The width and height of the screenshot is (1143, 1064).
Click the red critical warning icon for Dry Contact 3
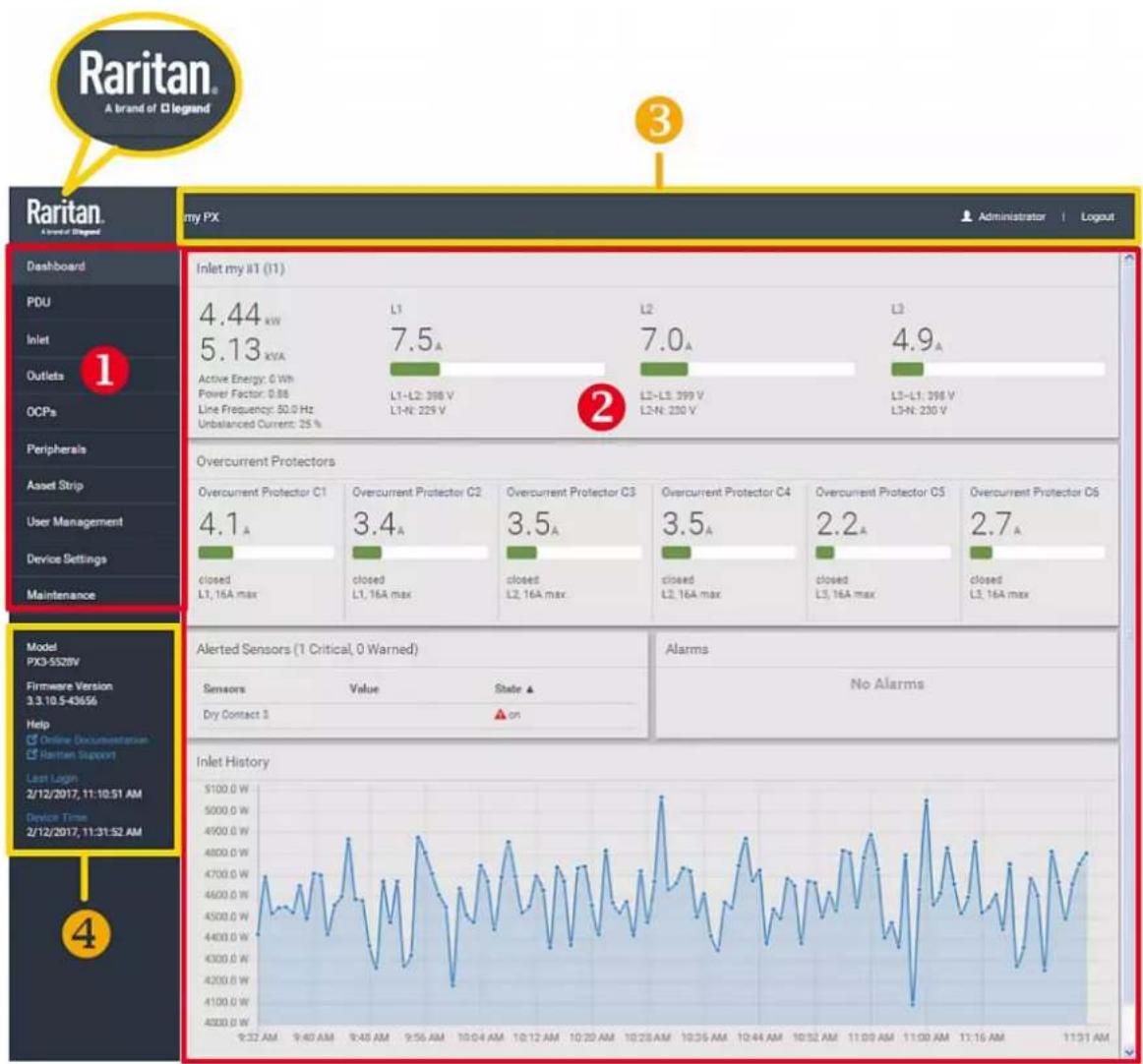(500, 715)
